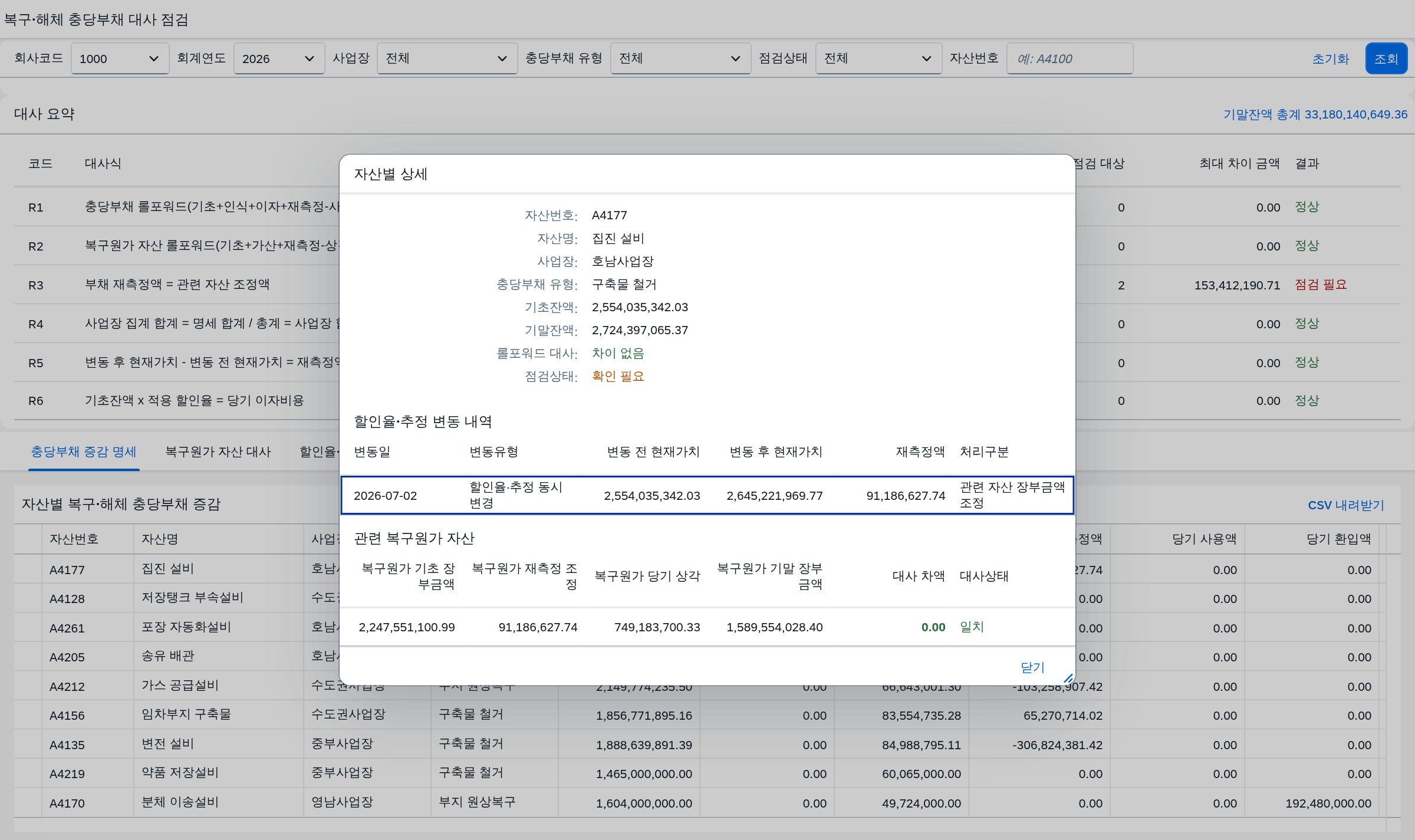Click 차이 없음 rollforward result
This screenshot has height=840, width=1415.
point(618,353)
